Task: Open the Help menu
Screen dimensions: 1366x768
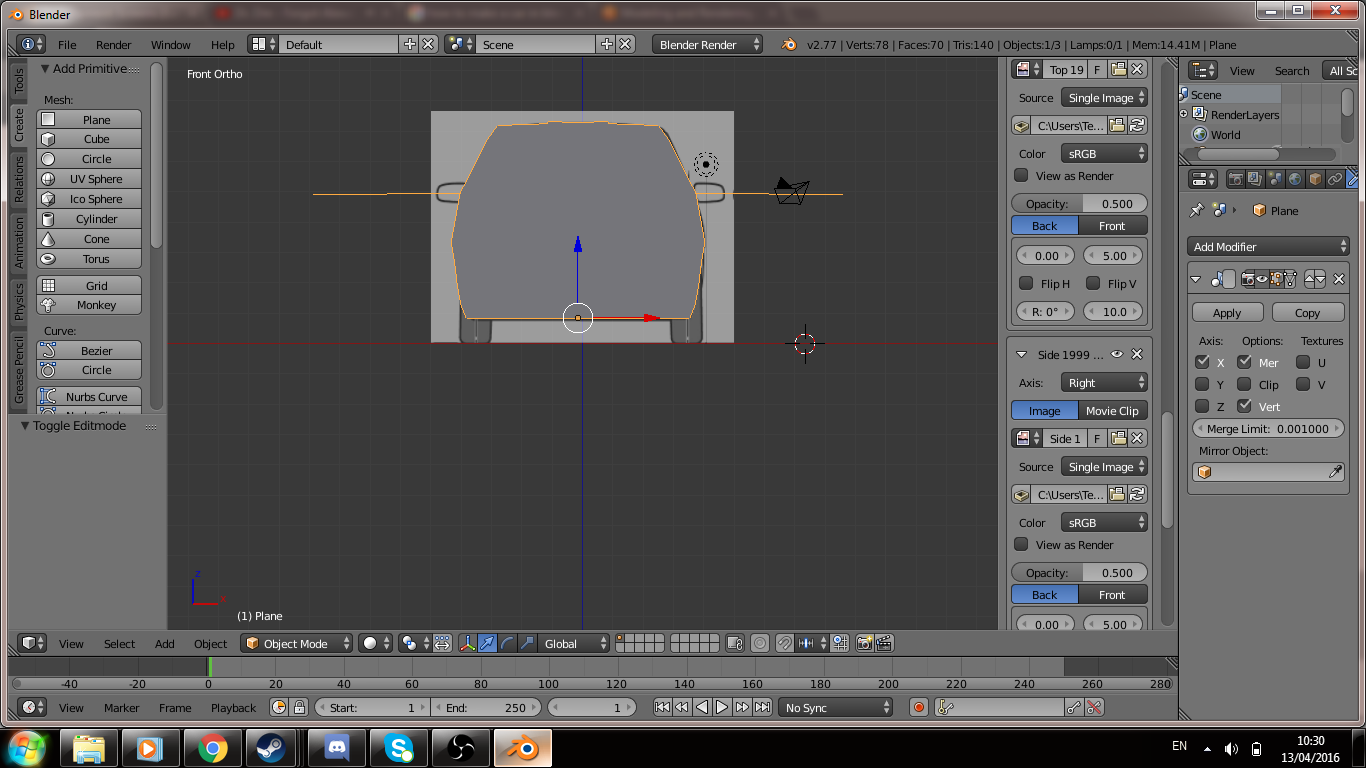Action: 222,45
